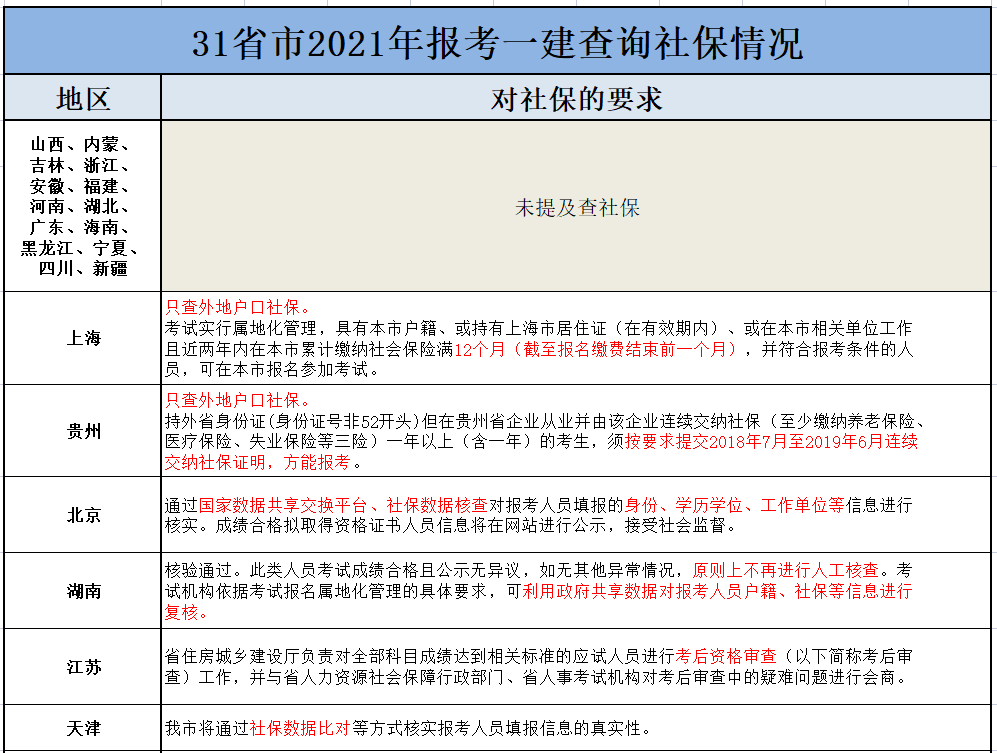Image resolution: width=997 pixels, height=753 pixels.
Task: Select the '北京' region cell
Action: coord(83,515)
